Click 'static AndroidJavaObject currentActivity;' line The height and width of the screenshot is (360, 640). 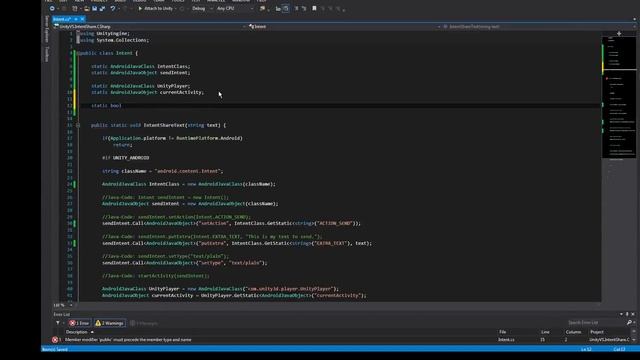(147, 92)
